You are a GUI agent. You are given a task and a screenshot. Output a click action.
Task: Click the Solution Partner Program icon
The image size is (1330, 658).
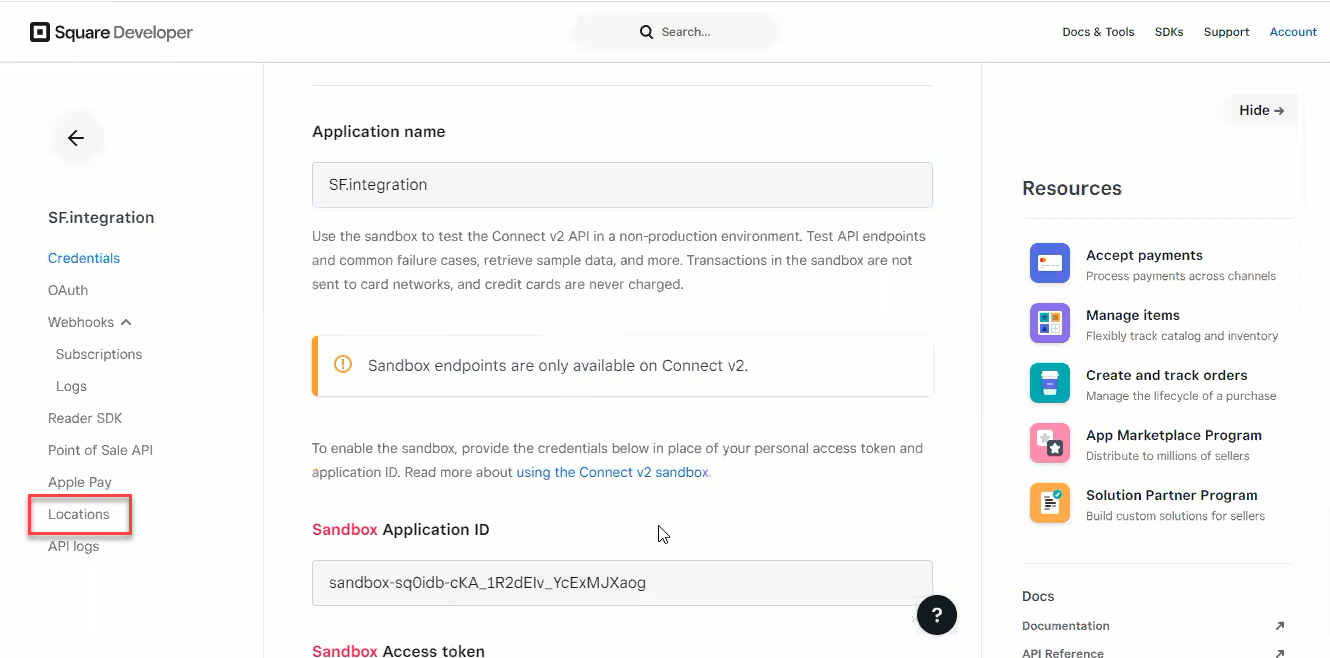point(1050,504)
